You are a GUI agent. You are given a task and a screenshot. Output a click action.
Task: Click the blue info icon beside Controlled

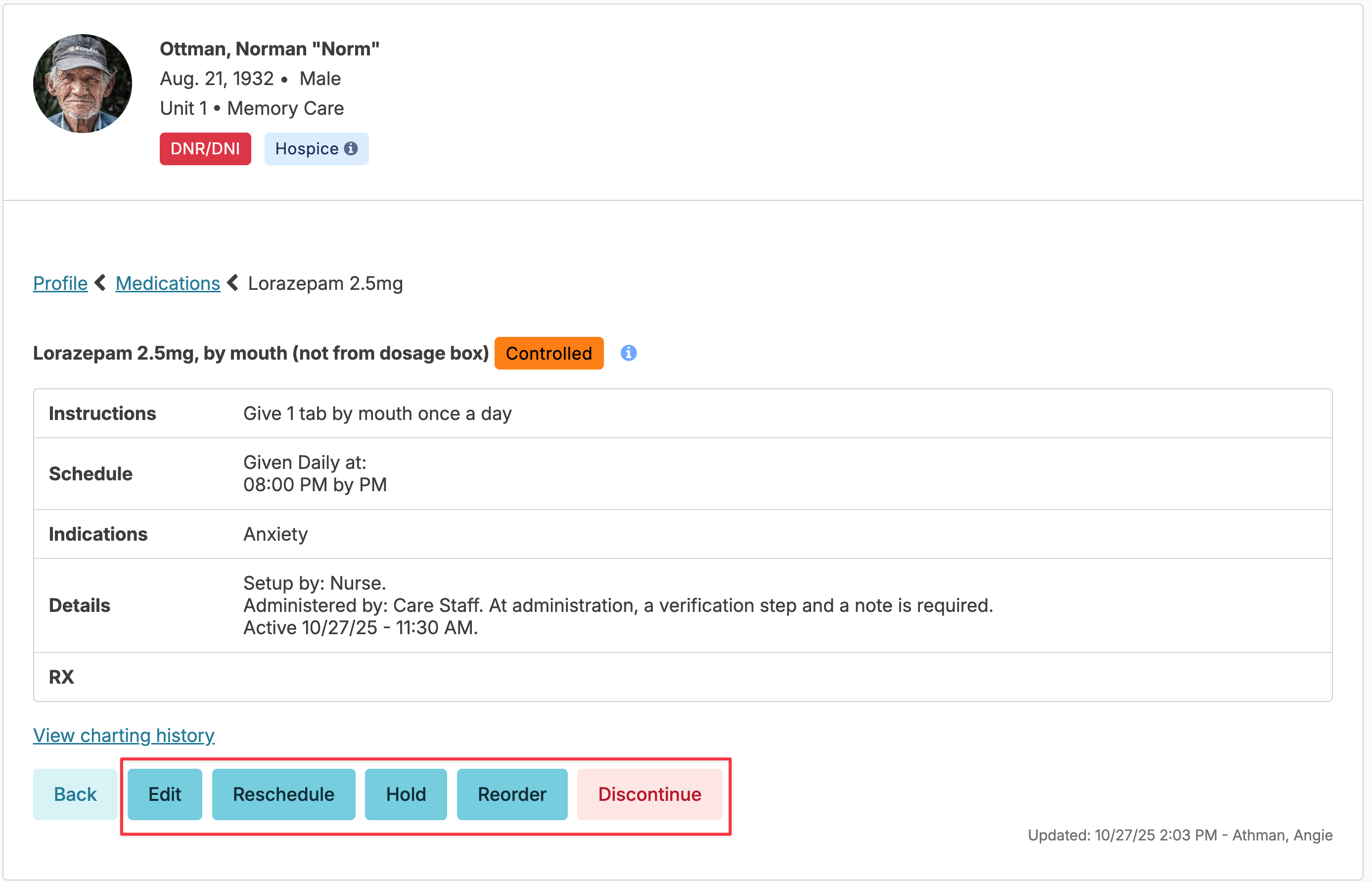coord(628,353)
